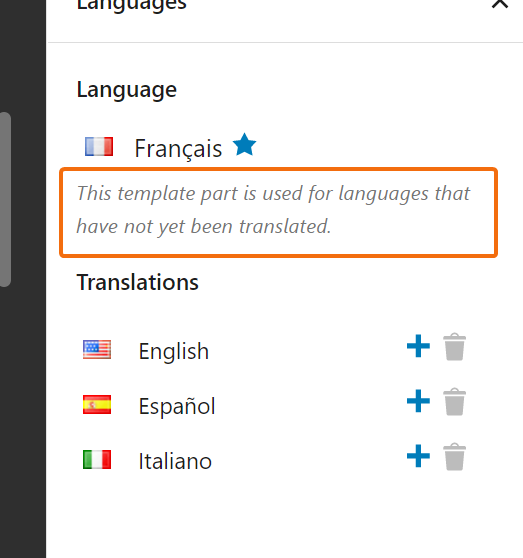
Task: Select the Español translation label
Action: pos(177,406)
